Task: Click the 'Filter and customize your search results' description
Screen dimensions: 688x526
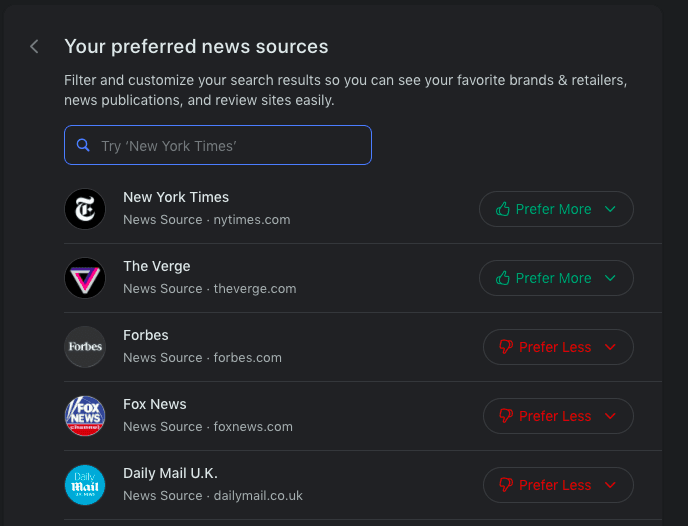Action: click(x=346, y=90)
